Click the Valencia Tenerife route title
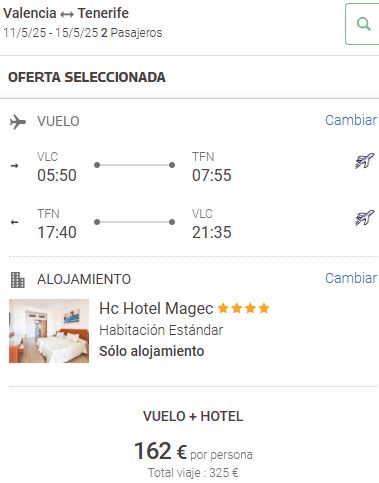Viewport: 379px width, 483px height. click(x=66, y=13)
